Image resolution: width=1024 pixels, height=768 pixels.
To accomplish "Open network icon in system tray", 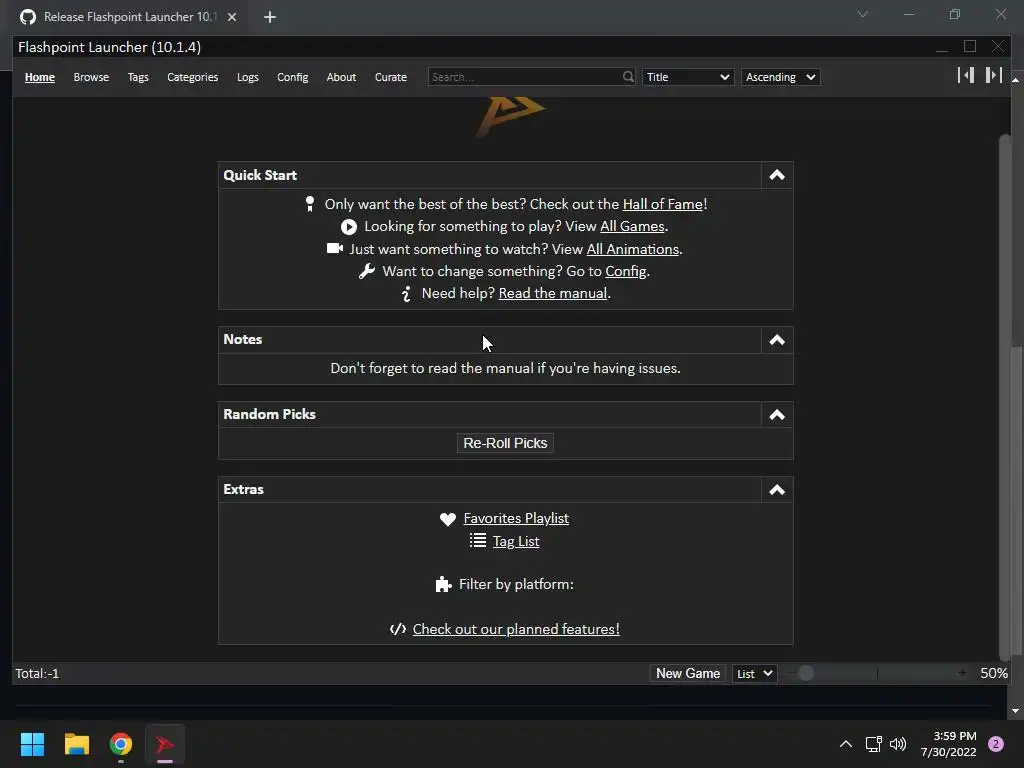I will [x=873, y=744].
